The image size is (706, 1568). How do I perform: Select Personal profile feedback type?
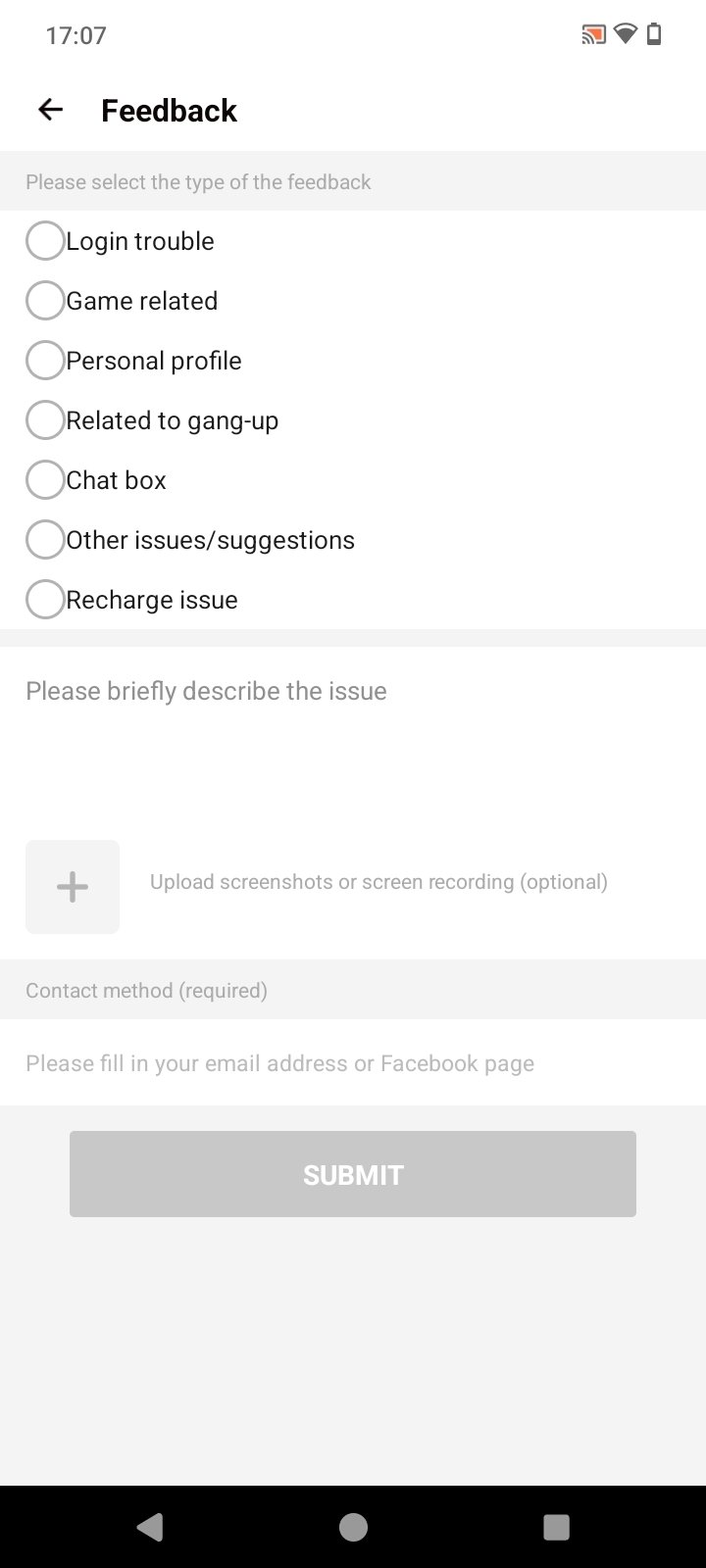(x=45, y=361)
